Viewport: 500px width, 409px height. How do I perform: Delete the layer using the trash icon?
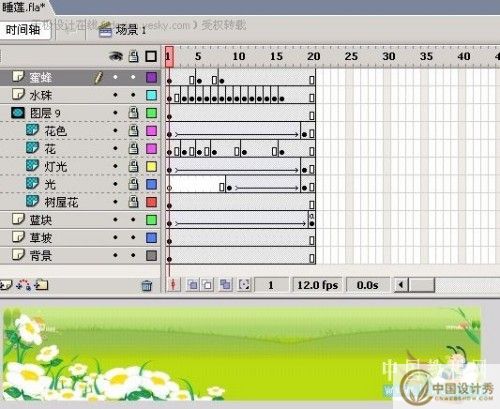(147, 285)
